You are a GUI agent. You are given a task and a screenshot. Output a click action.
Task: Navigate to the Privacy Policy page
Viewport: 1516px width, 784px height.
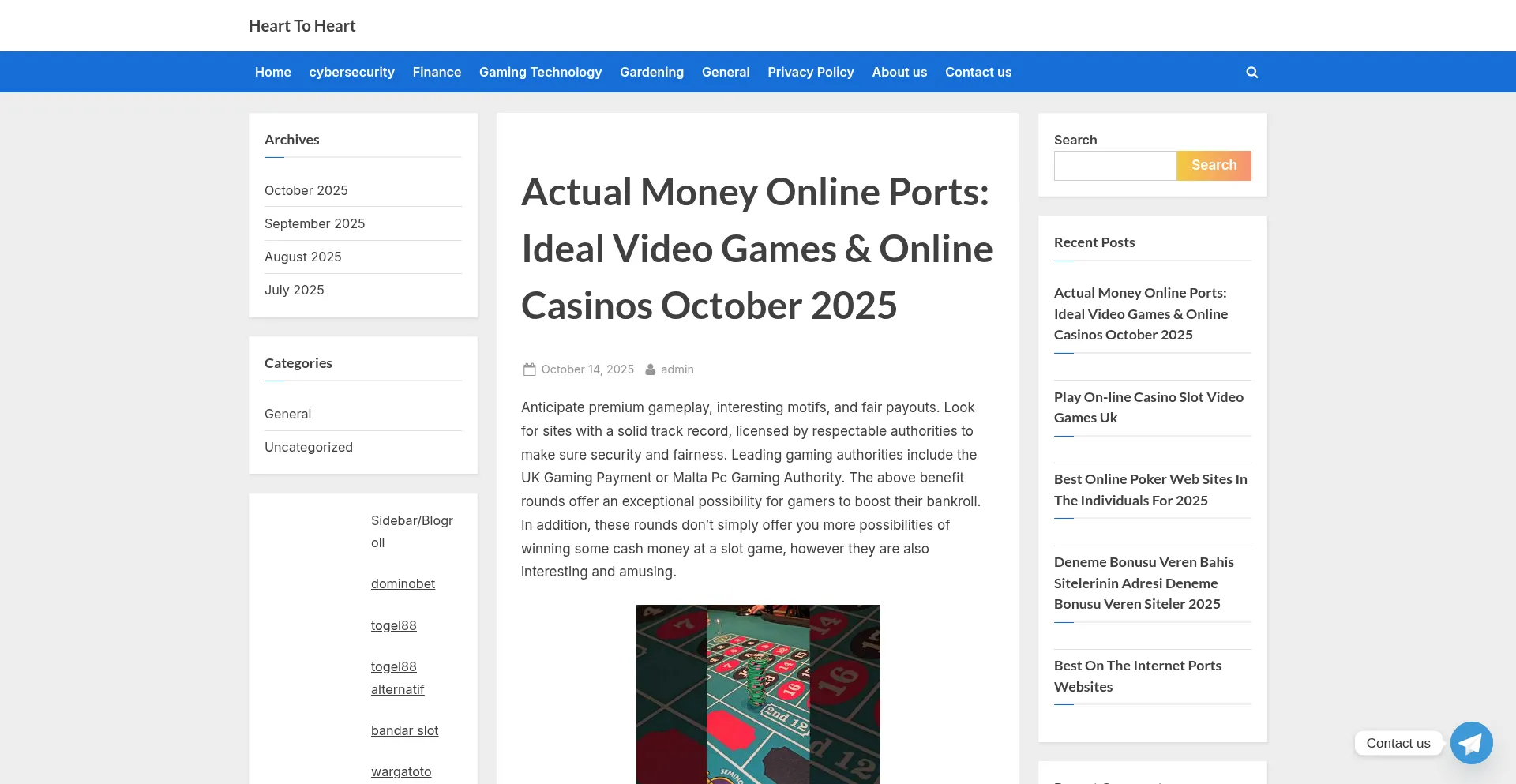pyautogui.click(x=810, y=72)
